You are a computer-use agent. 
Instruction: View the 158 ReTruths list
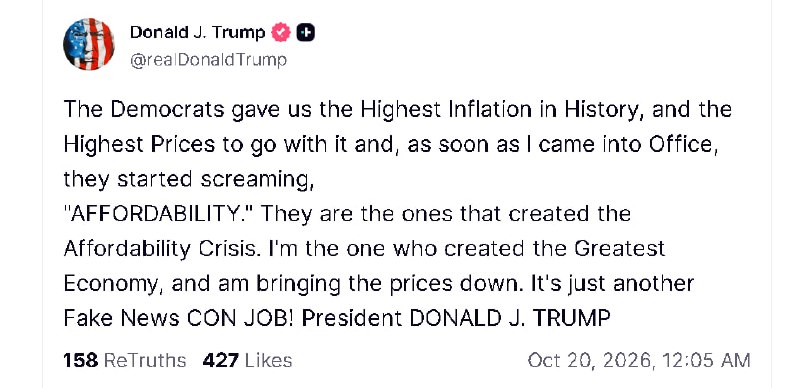[x=124, y=360]
